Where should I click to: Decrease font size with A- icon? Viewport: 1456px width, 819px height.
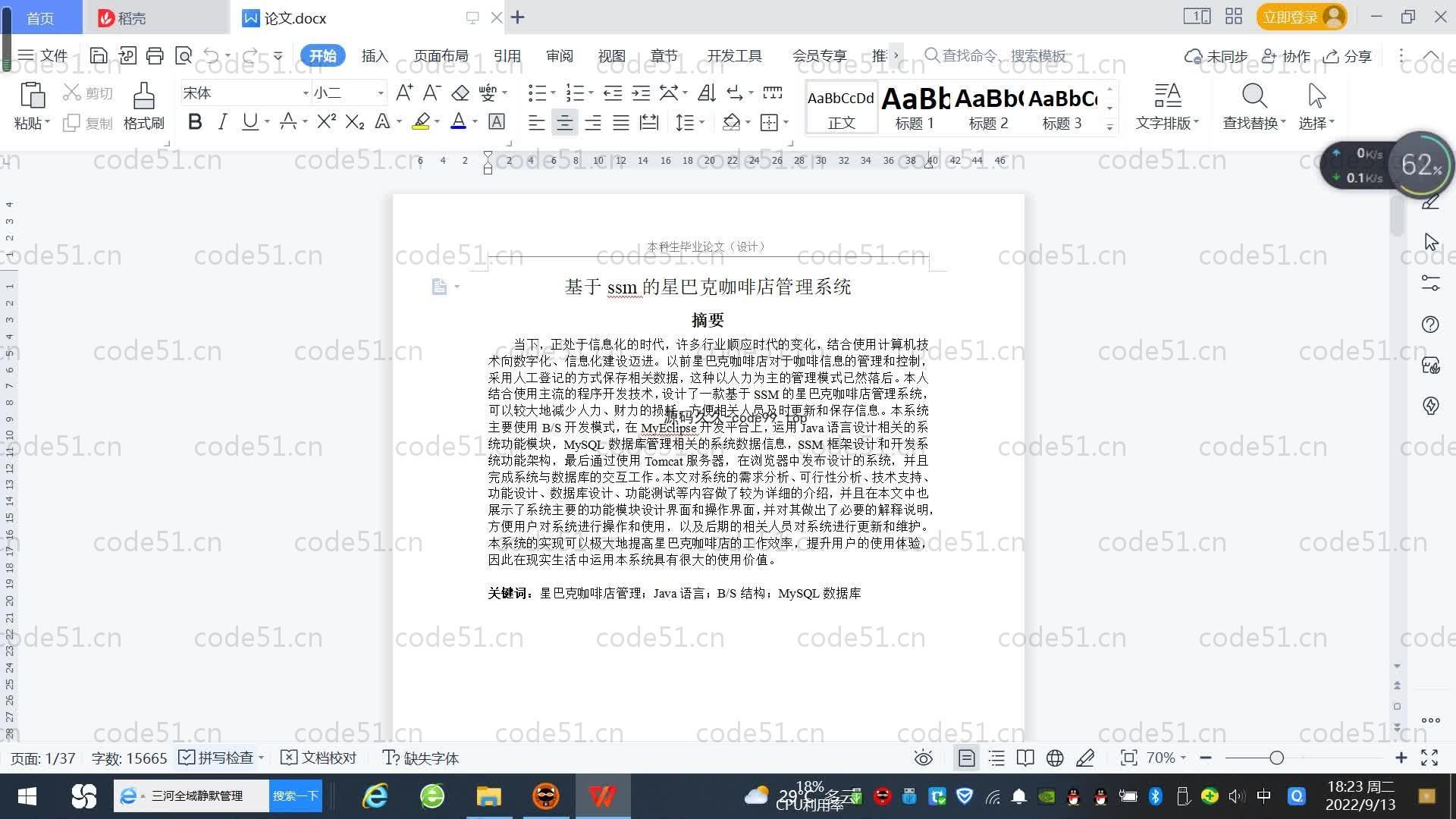click(431, 93)
